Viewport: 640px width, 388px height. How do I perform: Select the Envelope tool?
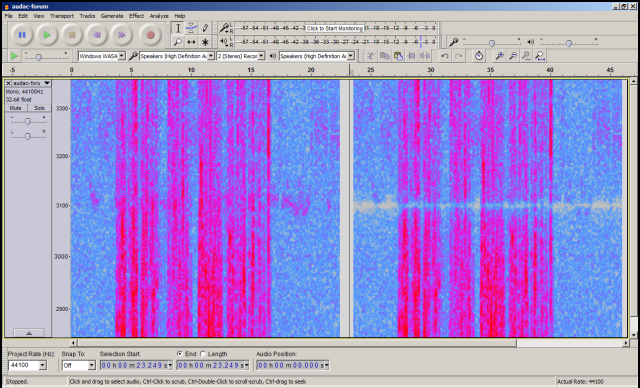[x=191, y=28]
